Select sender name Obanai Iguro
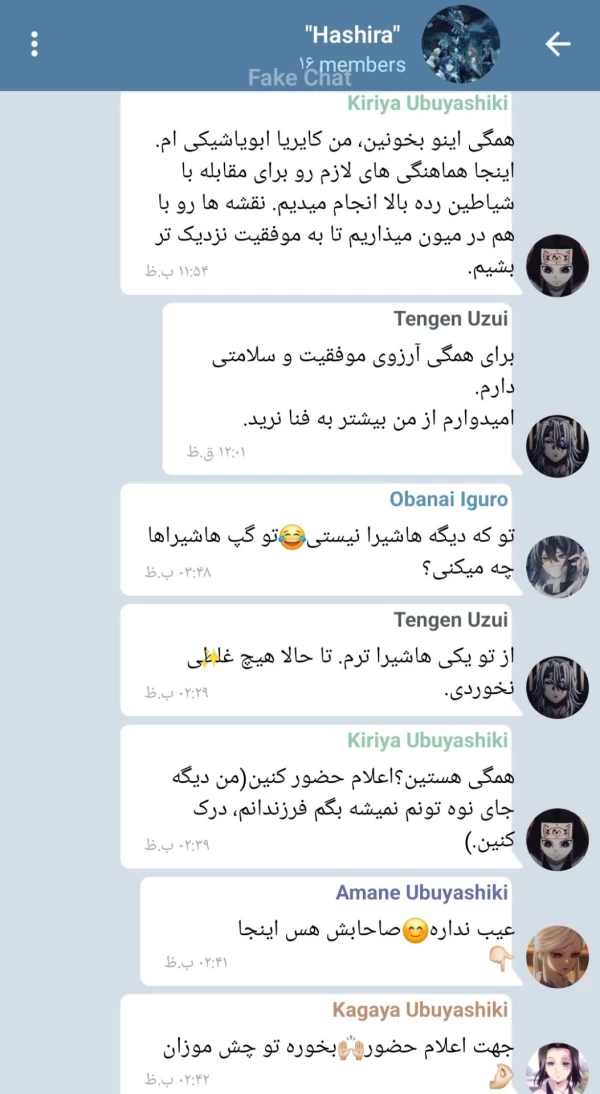 pyautogui.click(x=449, y=500)
